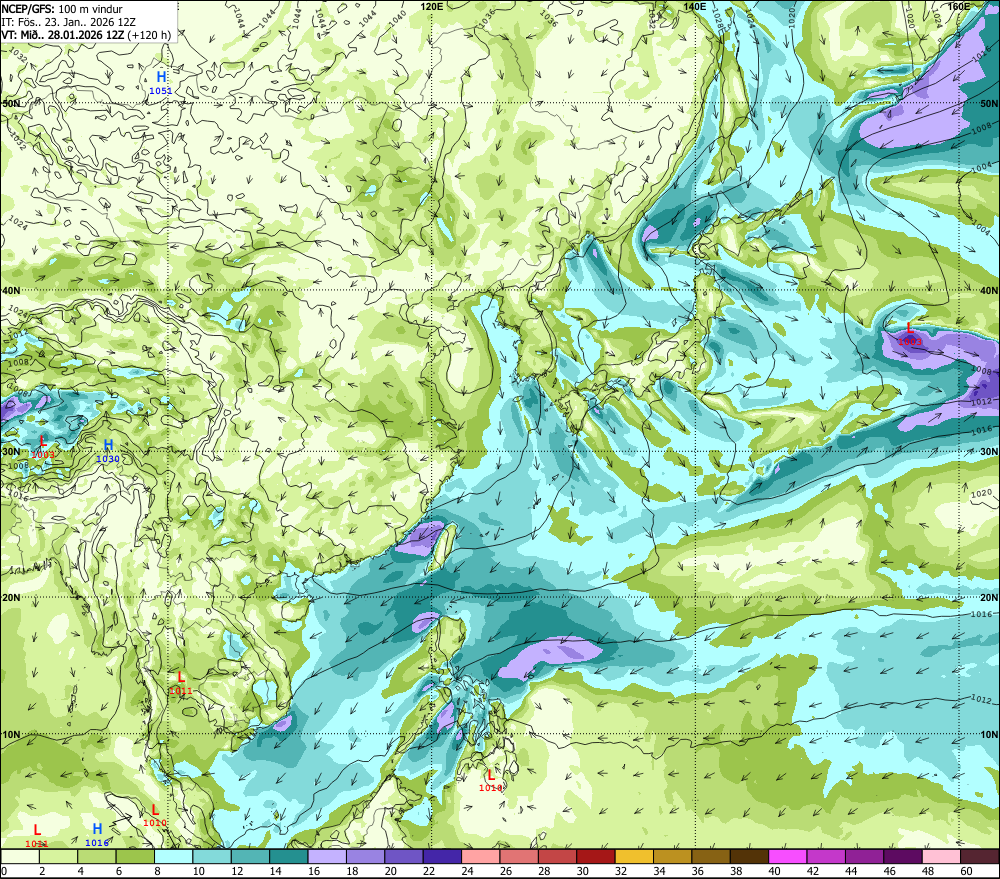The height and width of the screenshot is (879, 1000).
Task: Click the 120E longitude label
Action: (x=432, y=6)
